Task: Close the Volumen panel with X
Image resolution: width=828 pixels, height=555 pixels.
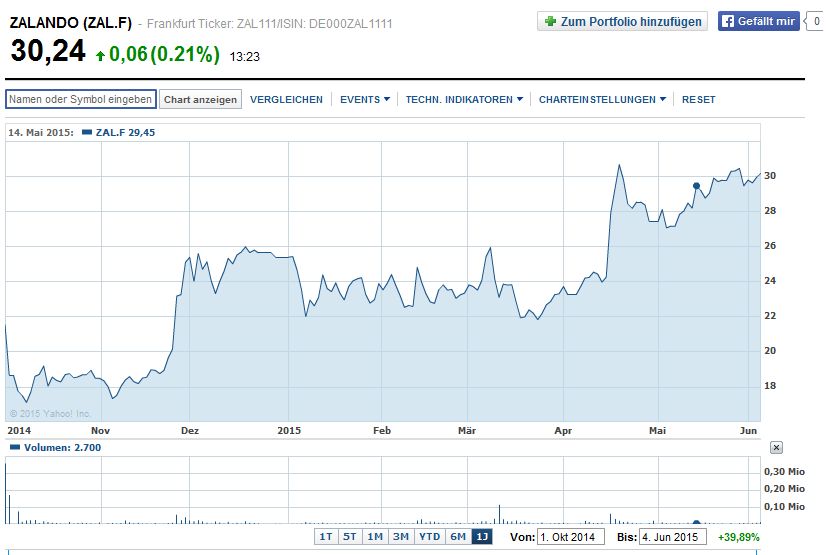Action: pos(776,447)
